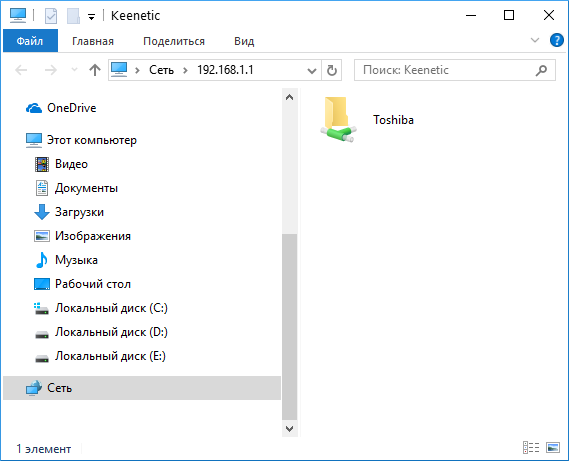The width and height of the screenshot is (569, 461).
Task: Click the refresh button beside address bar
Action: (332, 70)
